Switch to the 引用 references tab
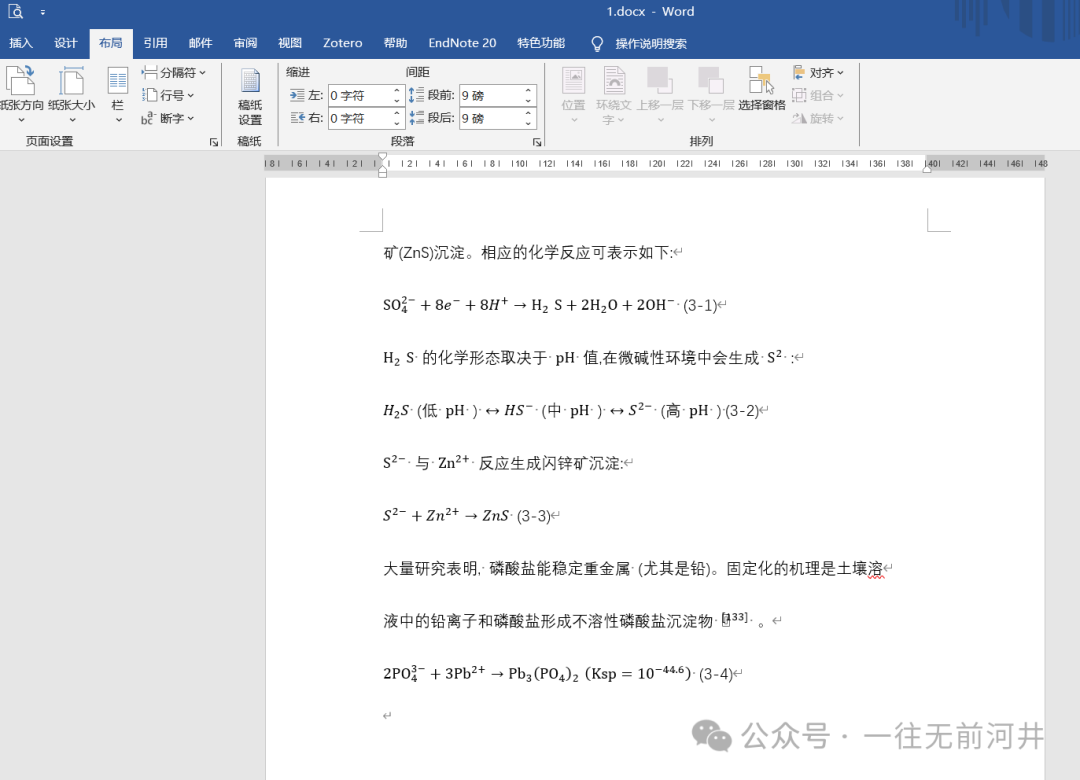This screenshot has height=780, width=1080. pyautogui.click(x=155, y=43)
